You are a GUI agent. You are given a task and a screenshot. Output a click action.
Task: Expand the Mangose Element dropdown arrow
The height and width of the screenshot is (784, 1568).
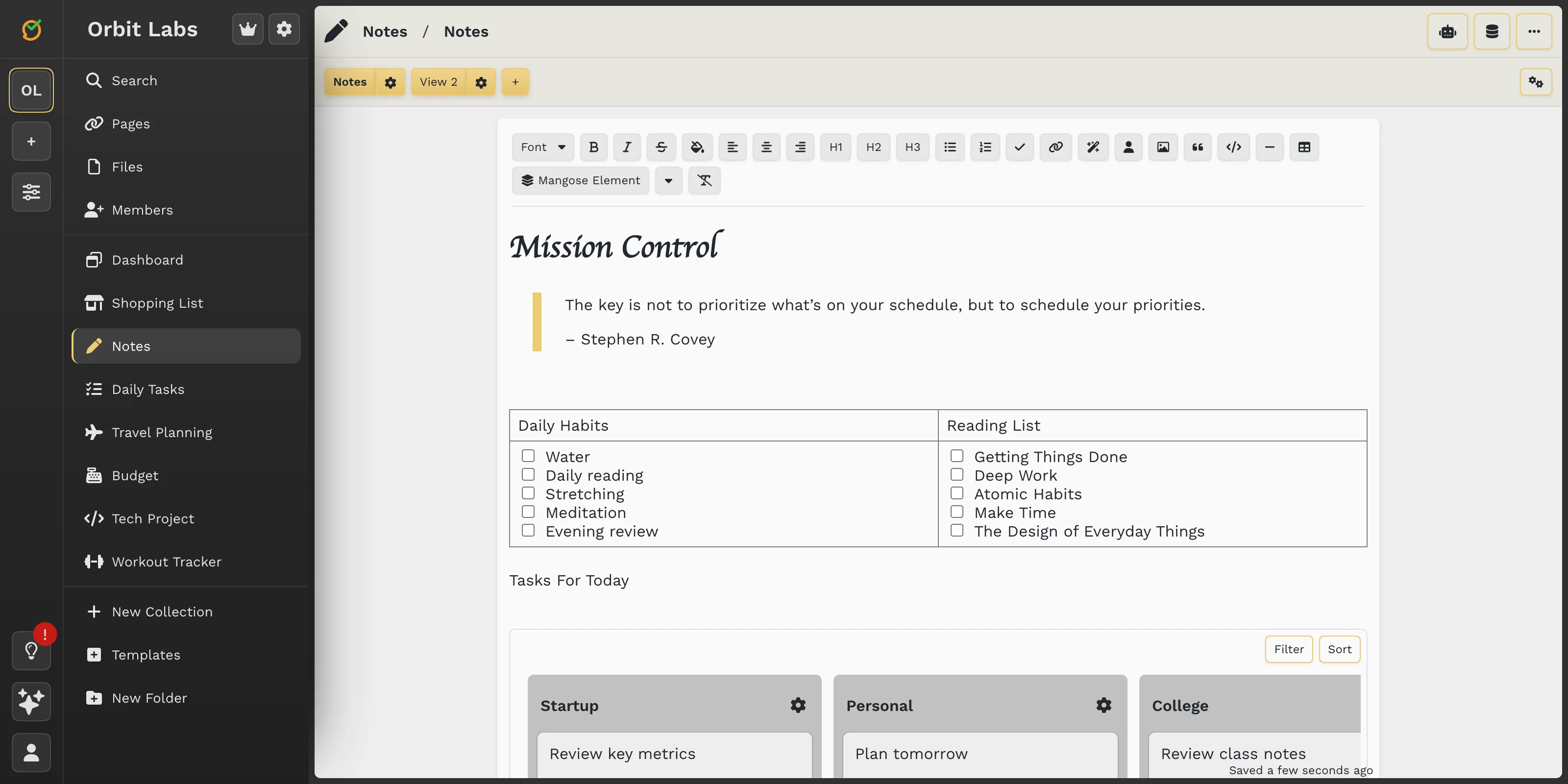(668, 180)
